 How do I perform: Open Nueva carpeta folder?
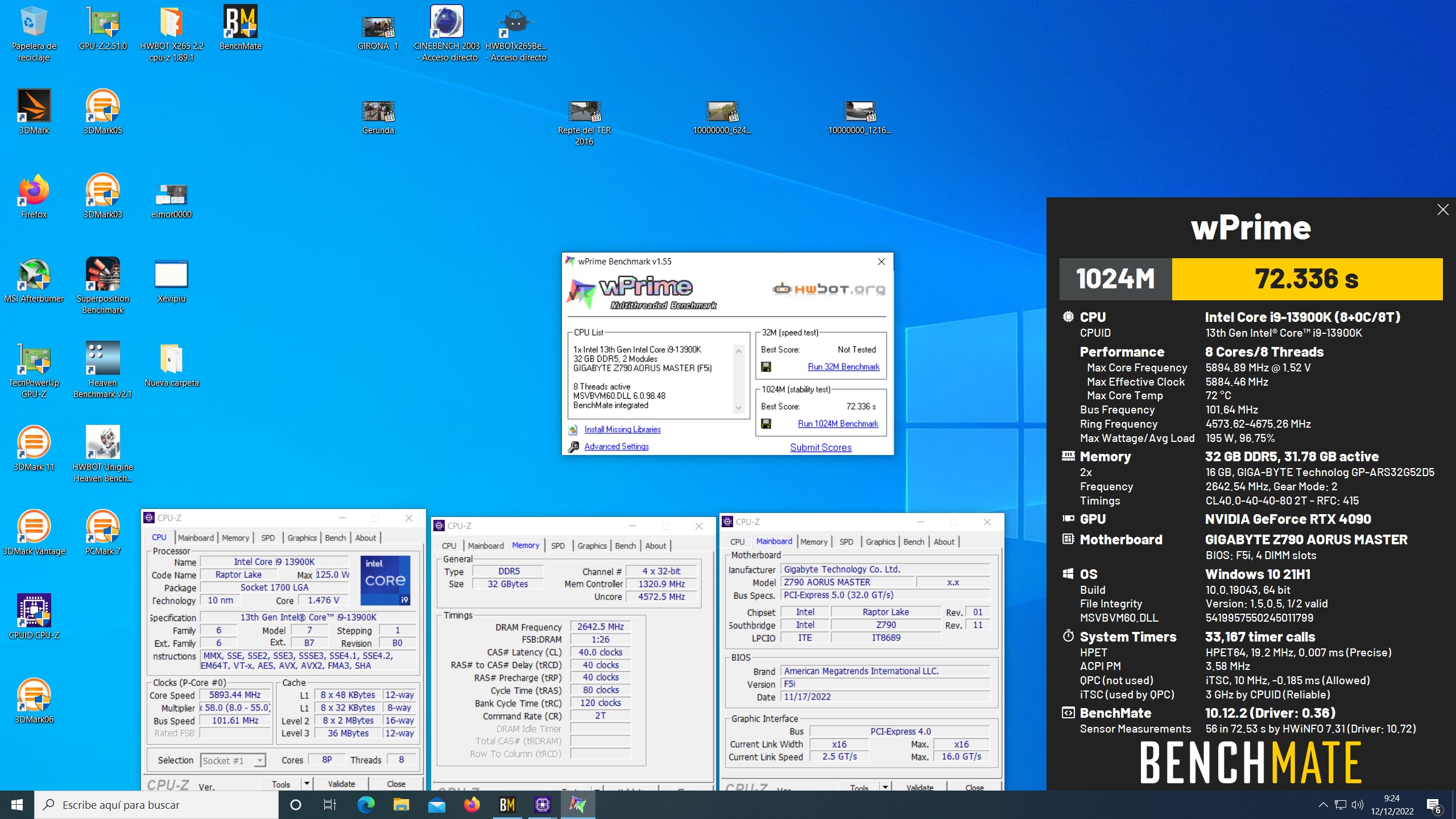click(x=171, y=364)
